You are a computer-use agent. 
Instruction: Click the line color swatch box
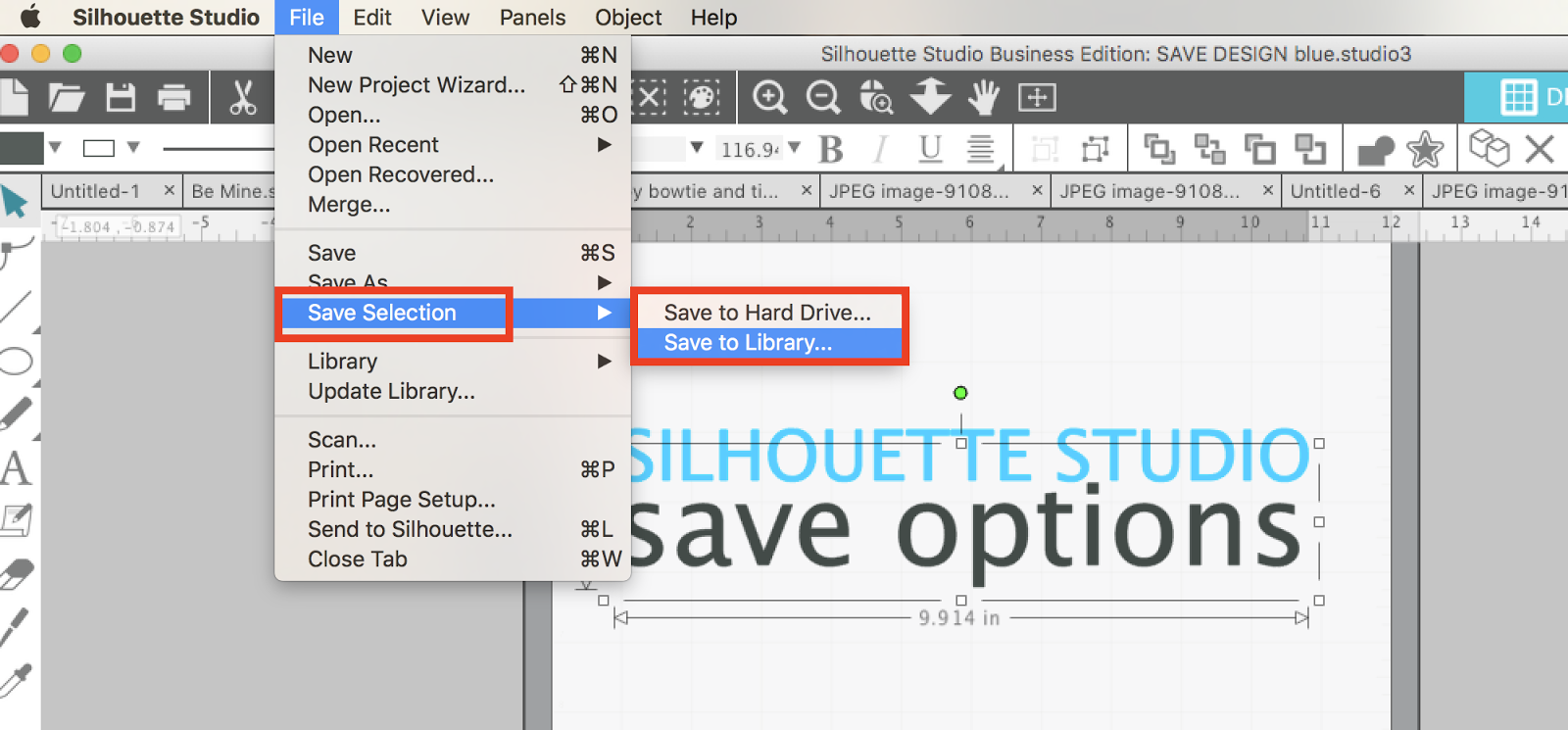99,148
